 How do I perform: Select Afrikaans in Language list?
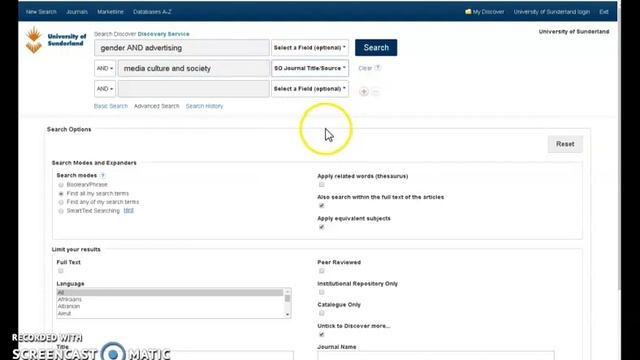[170, 300]
